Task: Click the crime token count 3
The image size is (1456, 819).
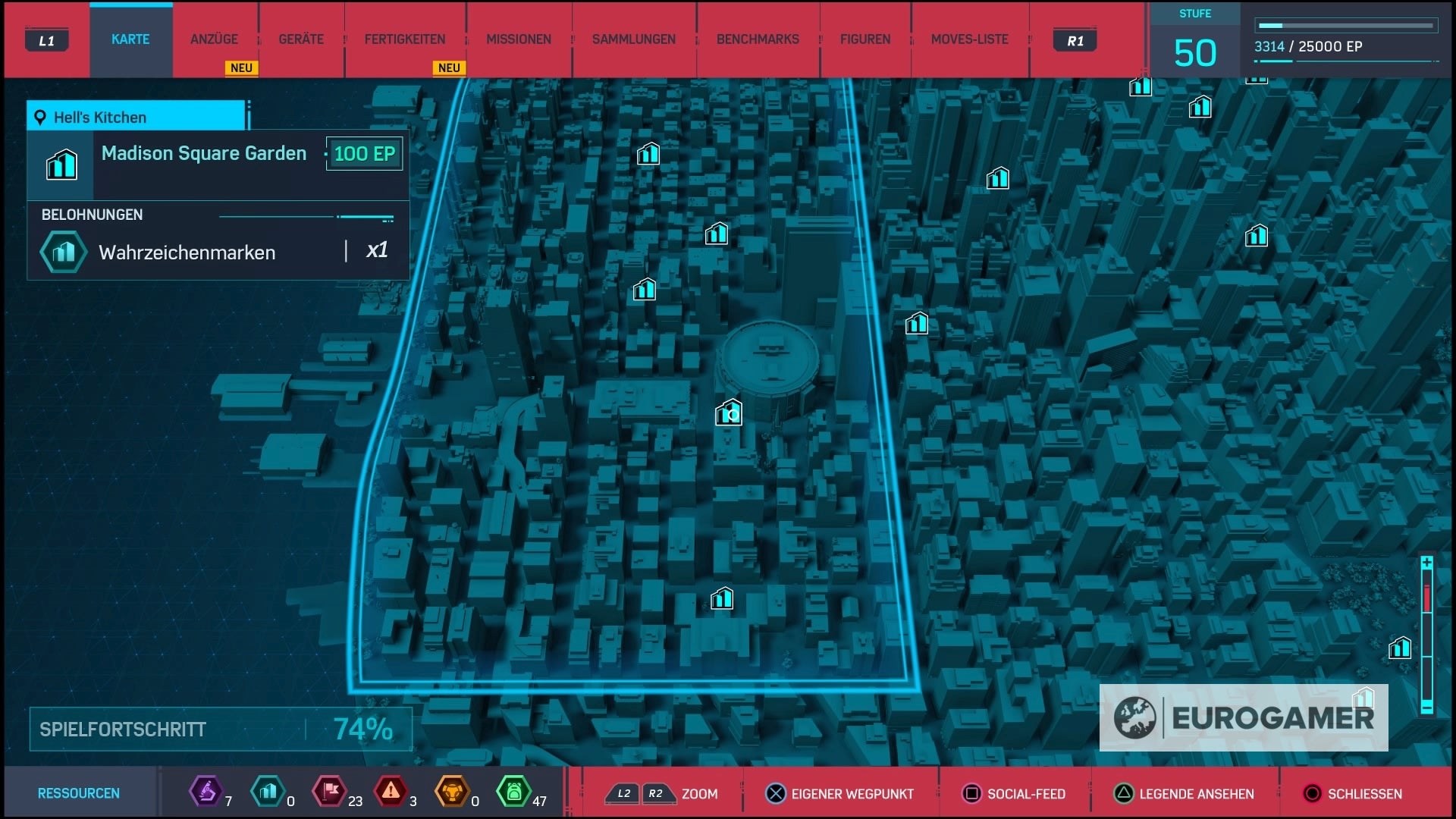Action: coord(413,801)
